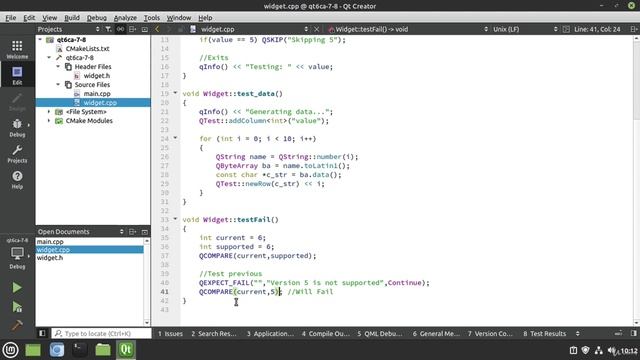Toggle the left sidebar visibility

(42, 333)
